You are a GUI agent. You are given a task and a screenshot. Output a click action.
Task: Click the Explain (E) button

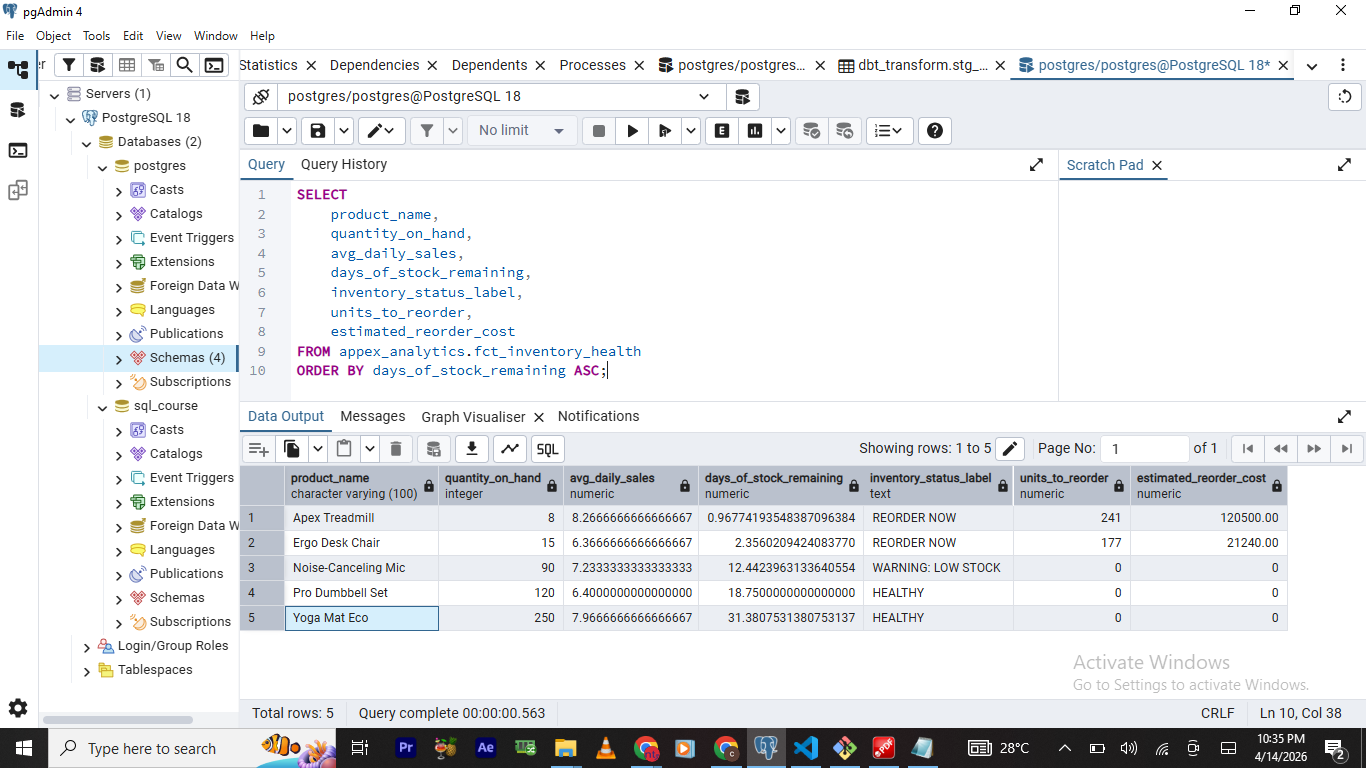click(722, 131)
